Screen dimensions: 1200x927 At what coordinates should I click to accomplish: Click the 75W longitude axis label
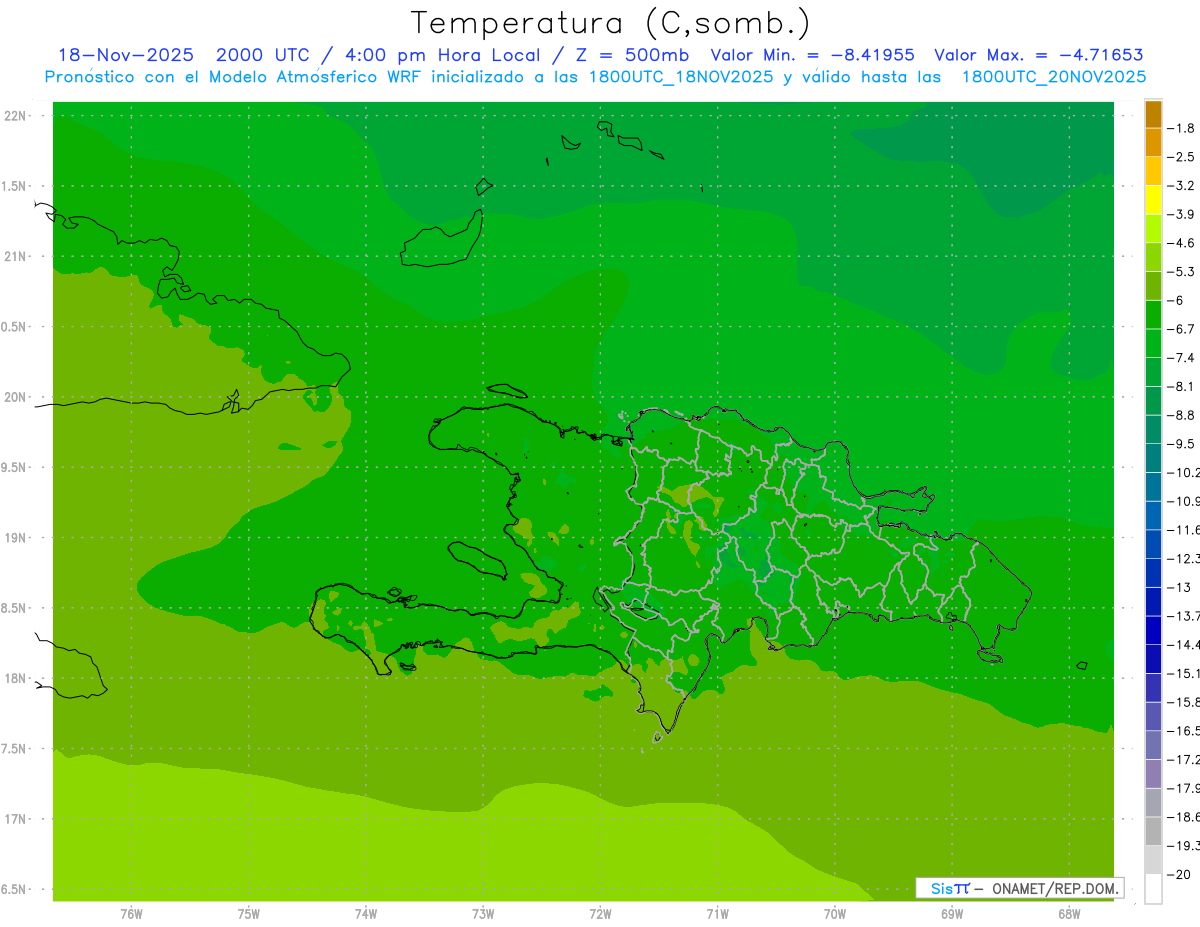coord(249,912)
